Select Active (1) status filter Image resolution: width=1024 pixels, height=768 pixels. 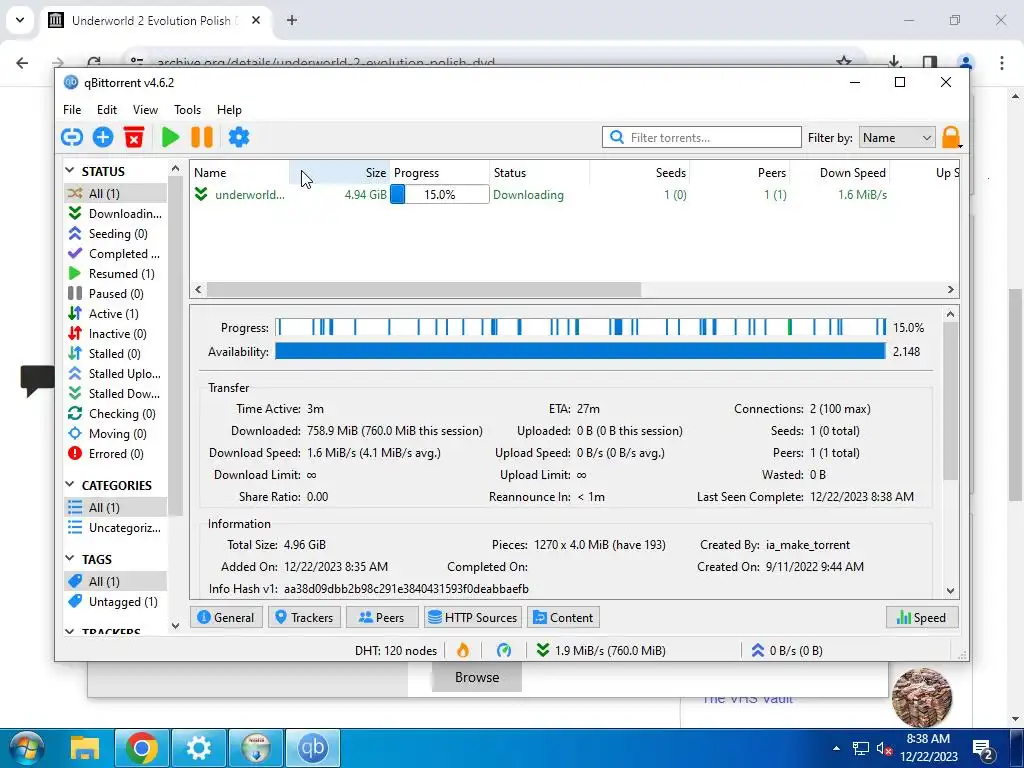(115, 313)
